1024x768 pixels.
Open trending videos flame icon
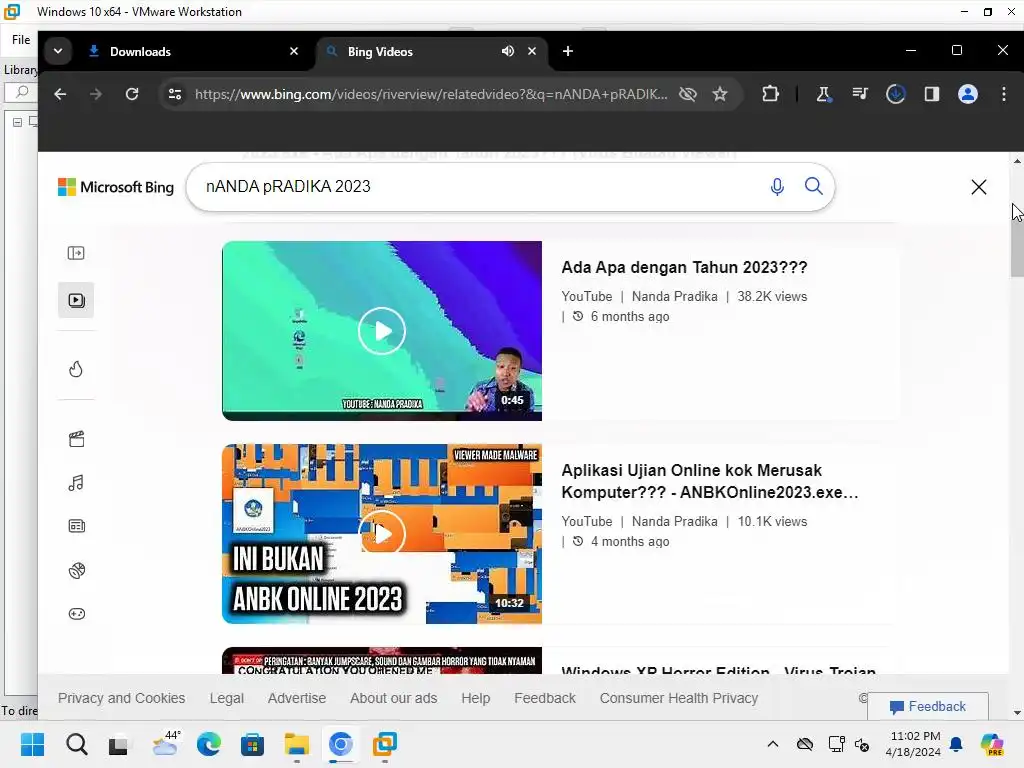tap(76, 370)
